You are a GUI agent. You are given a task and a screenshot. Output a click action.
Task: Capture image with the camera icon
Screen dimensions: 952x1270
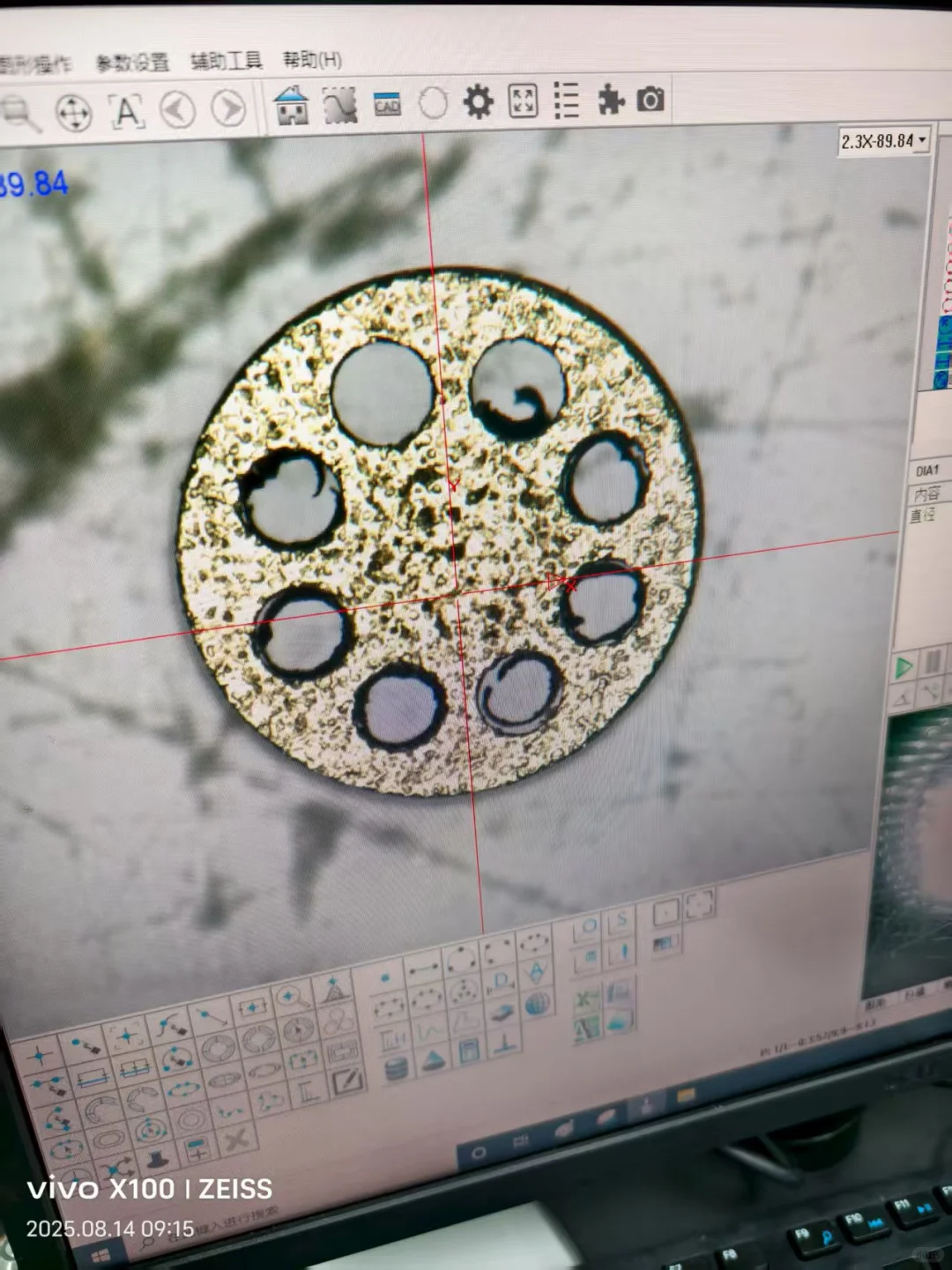pos(651,99)
